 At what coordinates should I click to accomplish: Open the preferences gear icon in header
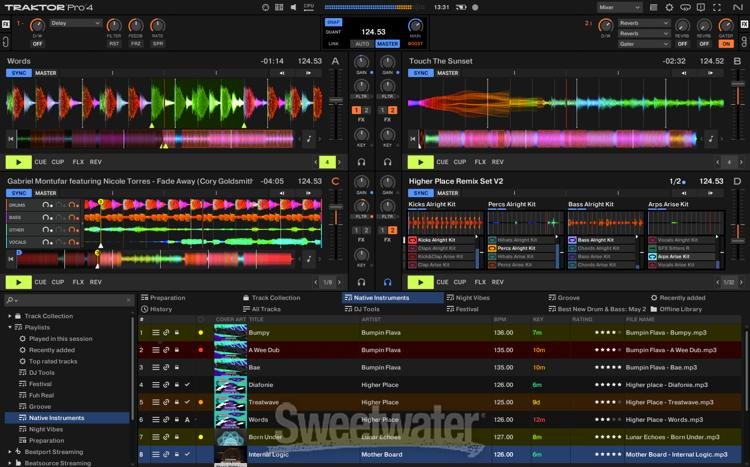point(670,7)
